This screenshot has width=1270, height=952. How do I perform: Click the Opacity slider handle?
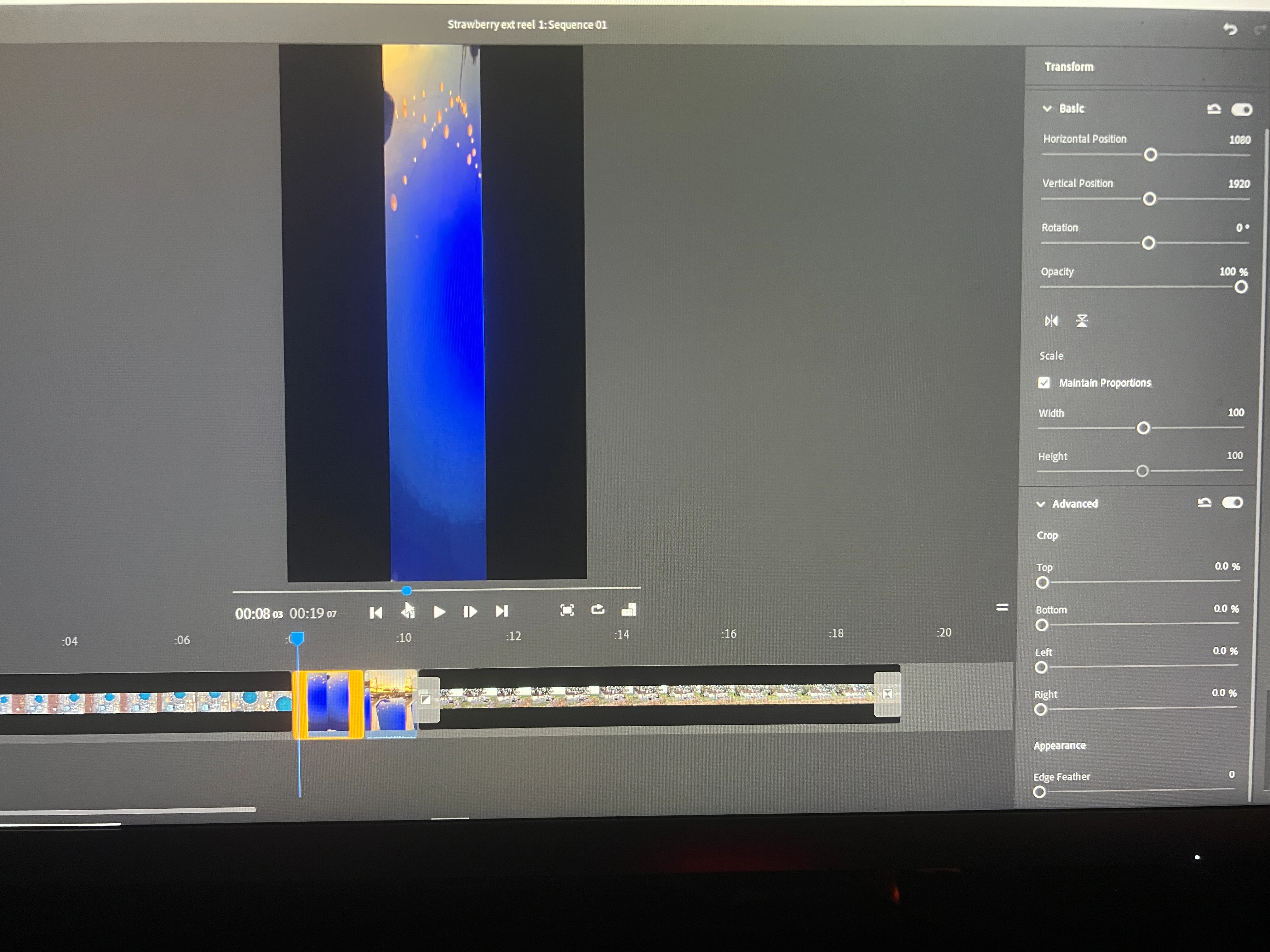click(x=1241, y=287)
